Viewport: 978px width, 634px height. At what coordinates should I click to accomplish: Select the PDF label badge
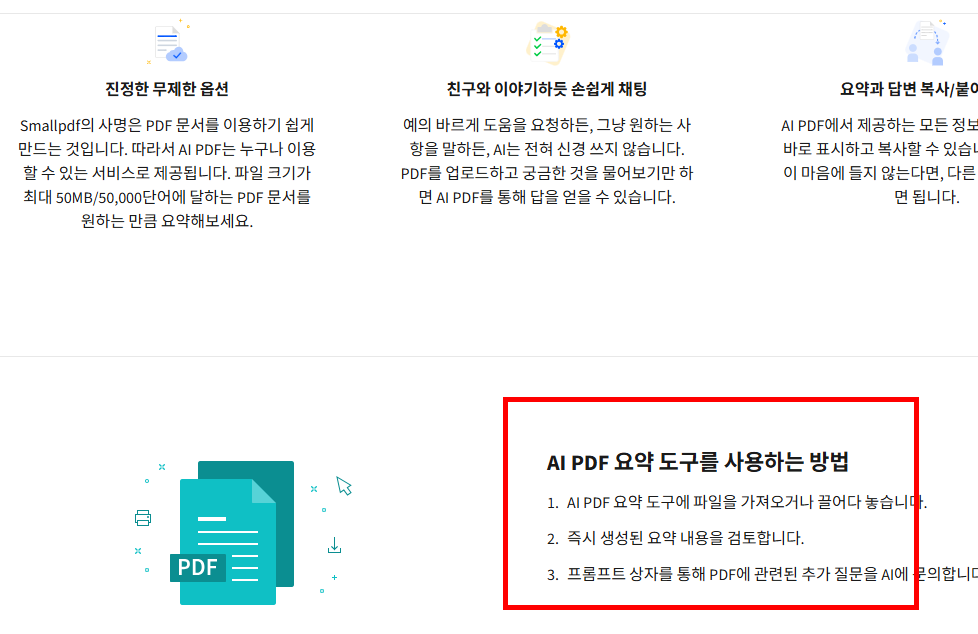point(199,567)
